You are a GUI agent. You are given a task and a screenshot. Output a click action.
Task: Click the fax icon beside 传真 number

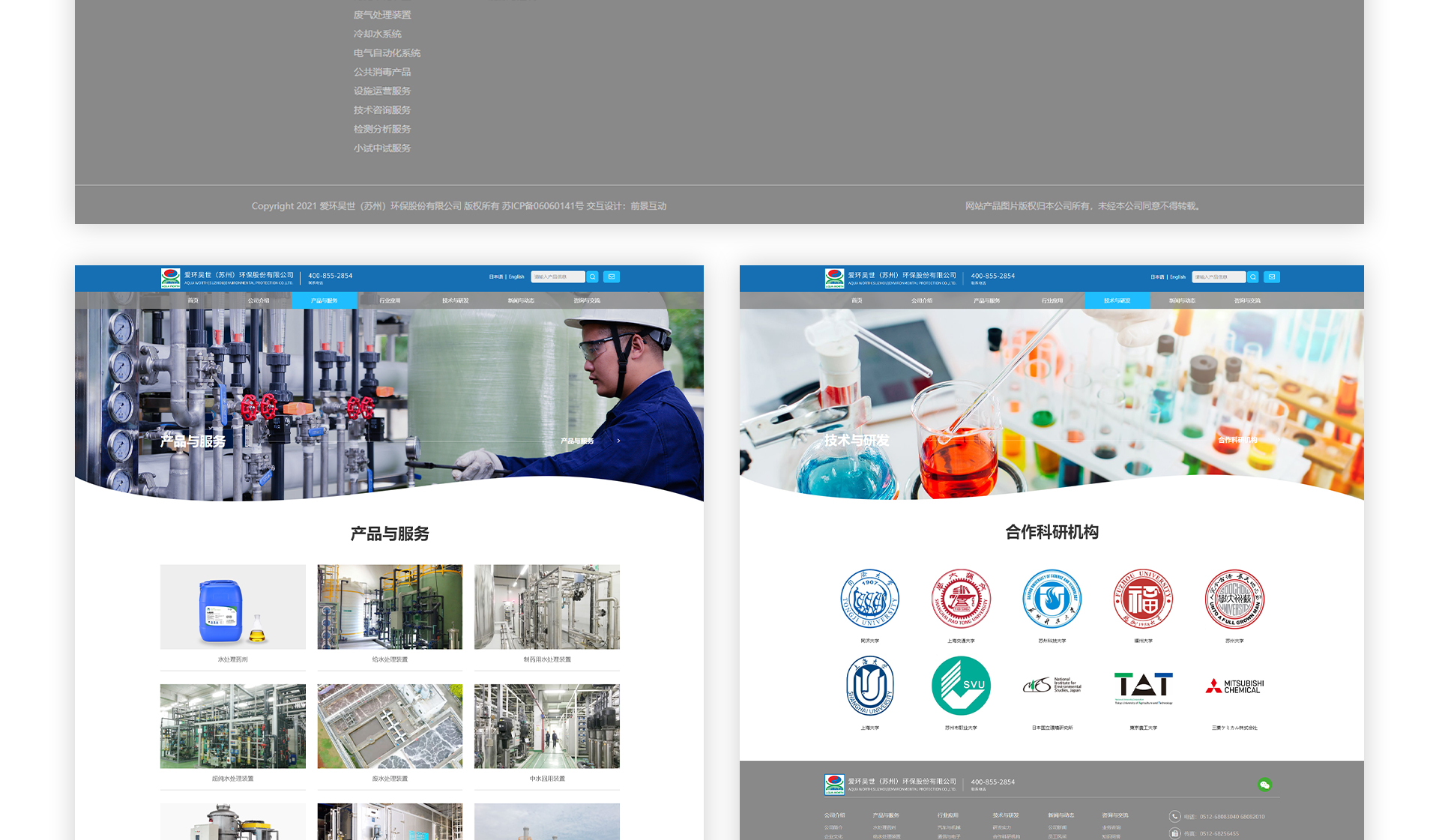[x=1175, y=833]
